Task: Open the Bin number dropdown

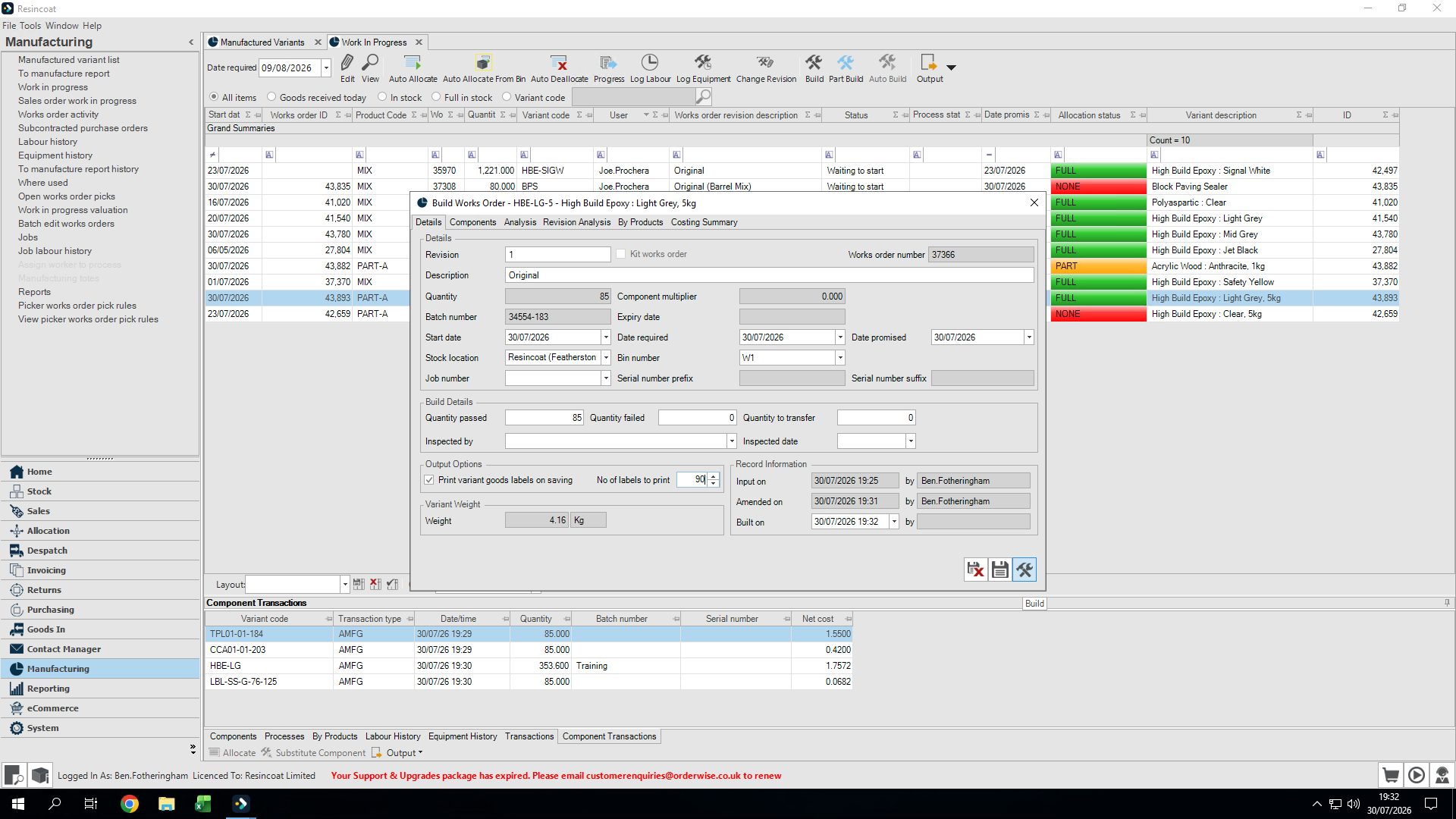Action: click(x=840, y=357)
